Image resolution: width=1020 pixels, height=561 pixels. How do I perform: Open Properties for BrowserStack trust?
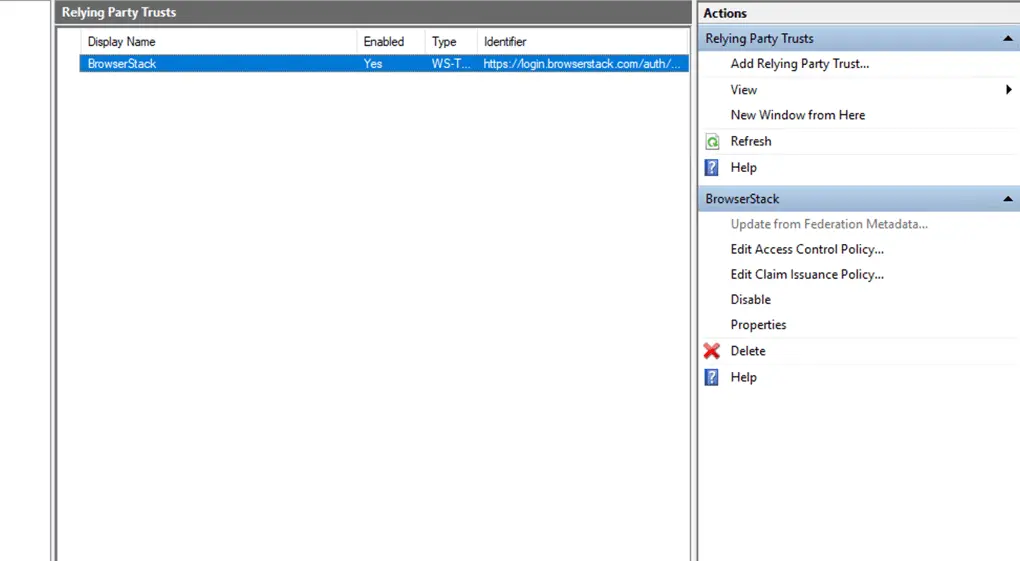758,325
